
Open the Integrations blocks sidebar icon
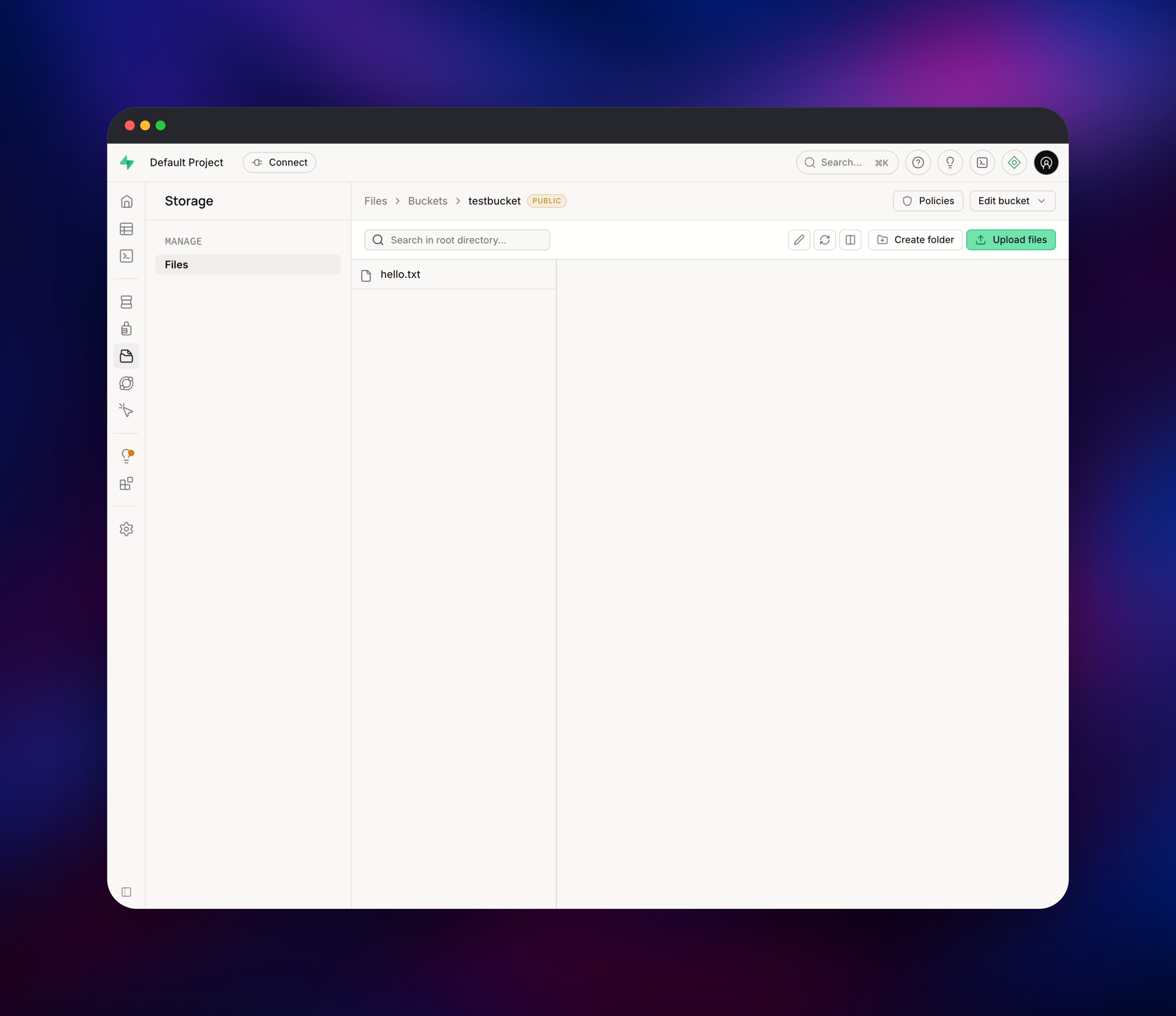pos(127,484)
